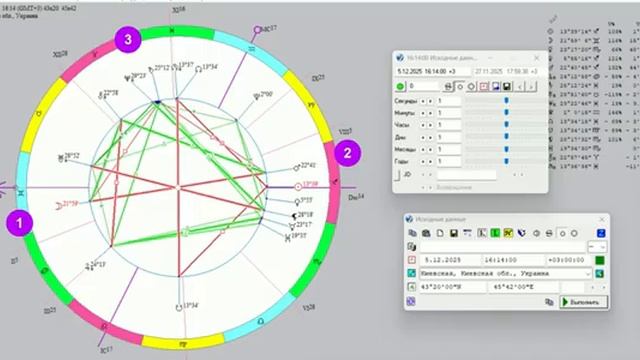Click the bright green square icon in toolbar
Image resolution: width=640 pixels, height=360 pixels.
tap(495, 233)
